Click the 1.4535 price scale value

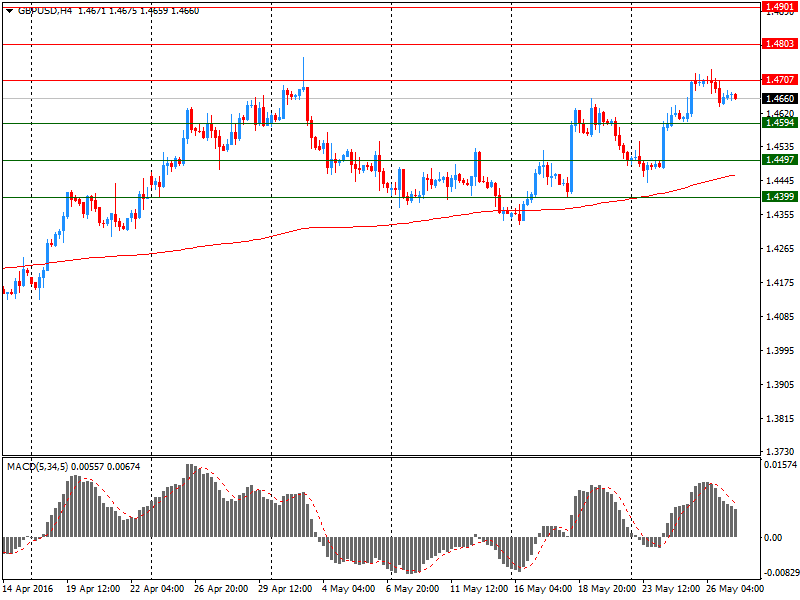(x=780, y=147)
